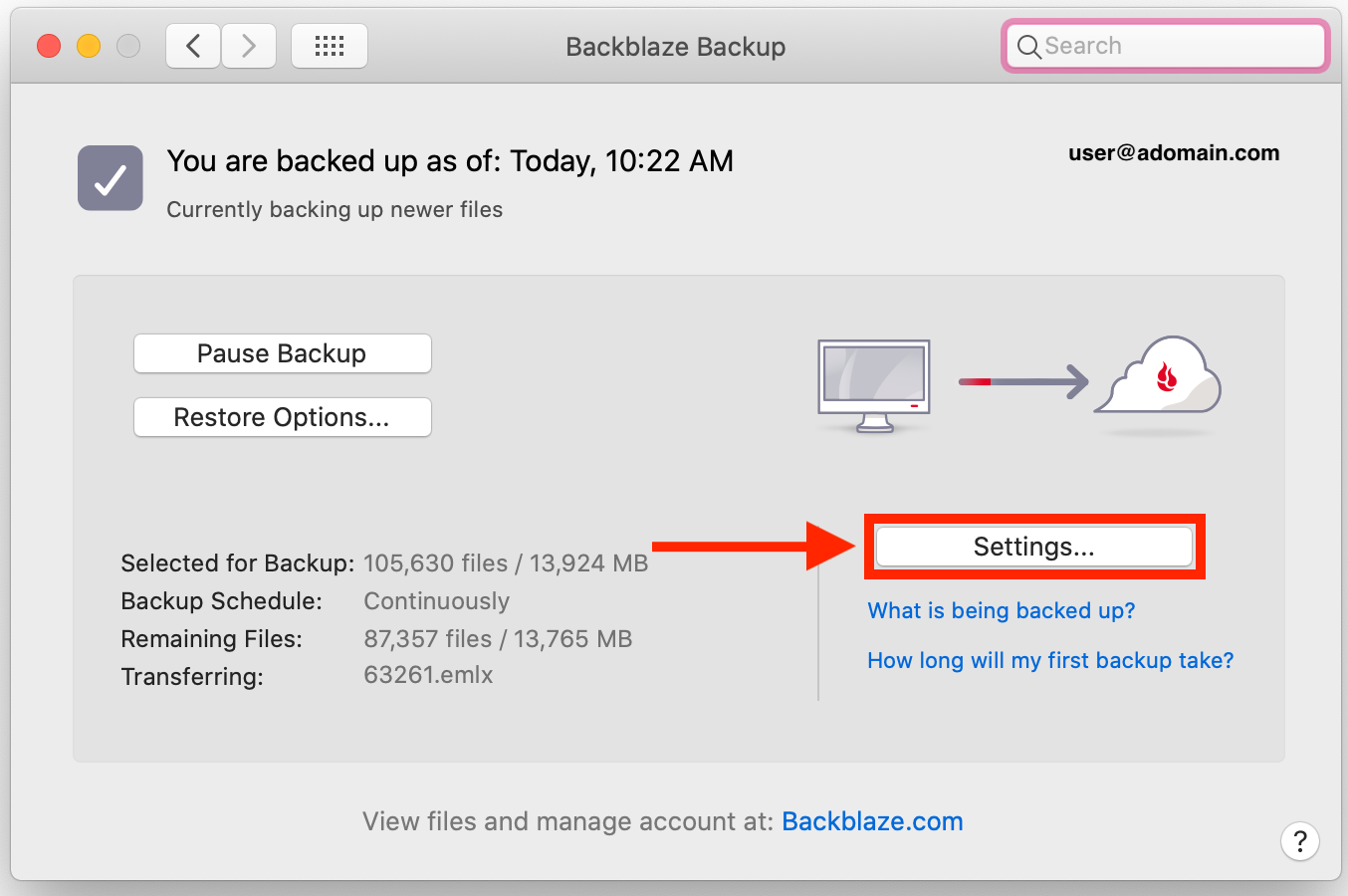Click the magnifier icon in search field

(x=1029, y=47)
